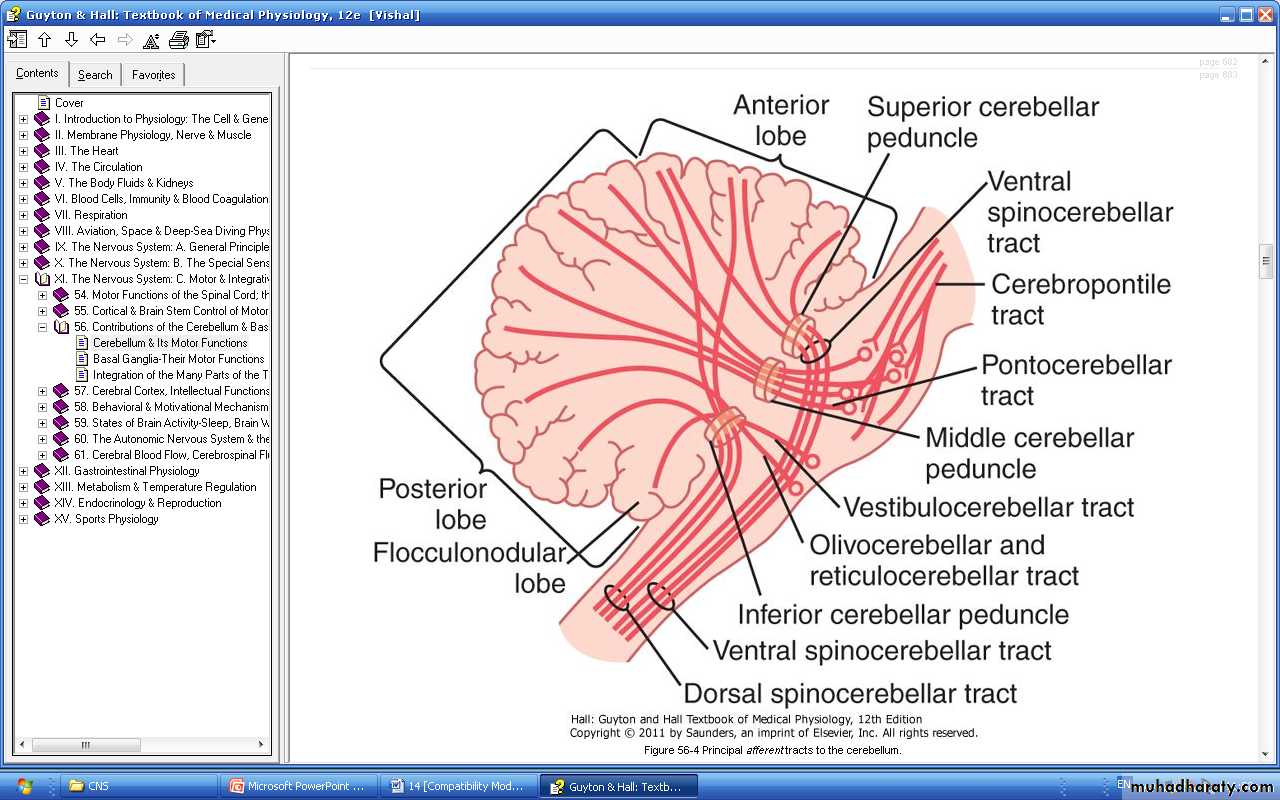The height and width of the screenshot is (800, 1280).
Task: Go to next topic with down arrow
Action: pos(71,40)
